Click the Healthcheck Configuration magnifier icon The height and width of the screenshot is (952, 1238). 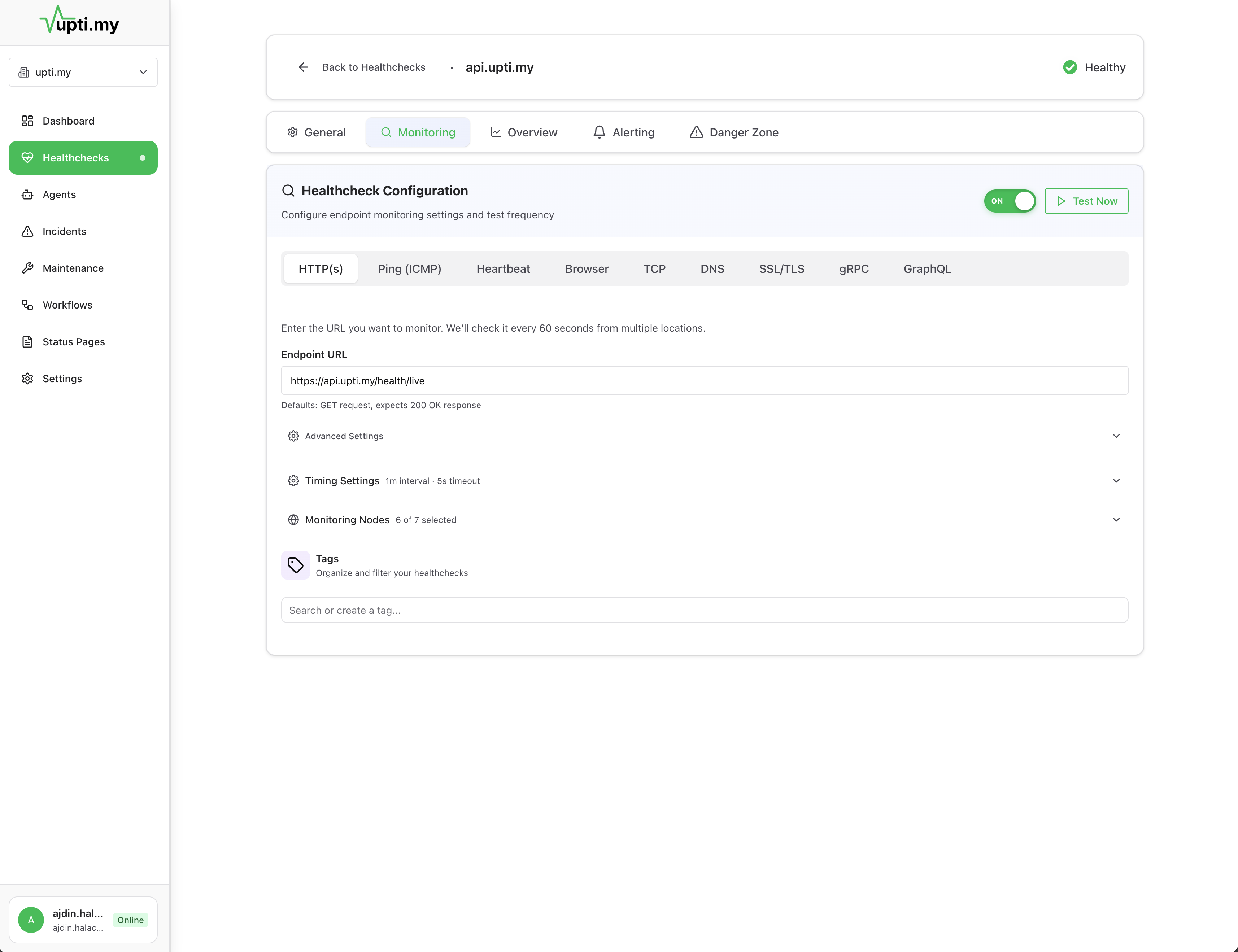coord(288,191)
